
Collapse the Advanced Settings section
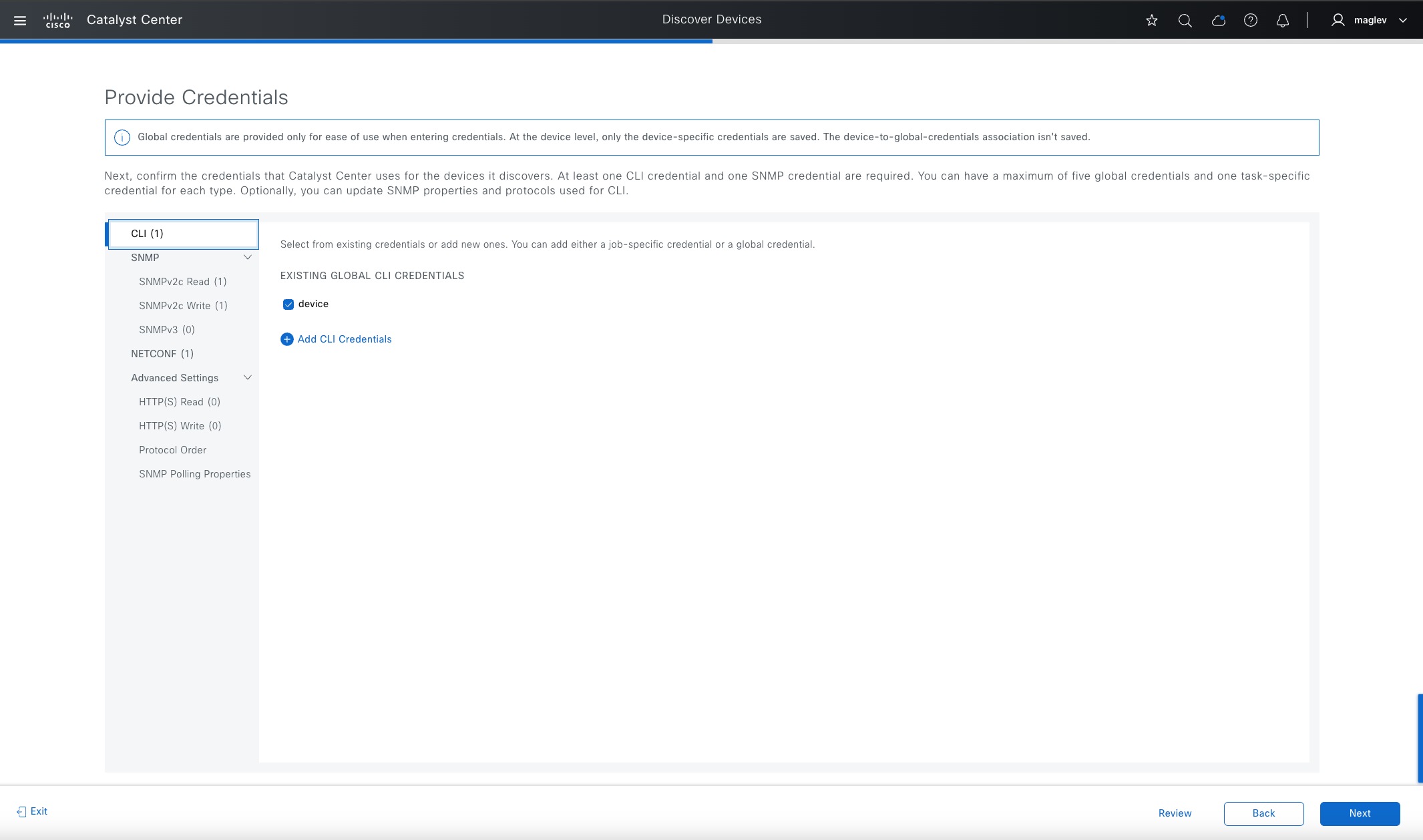(247, 377)
